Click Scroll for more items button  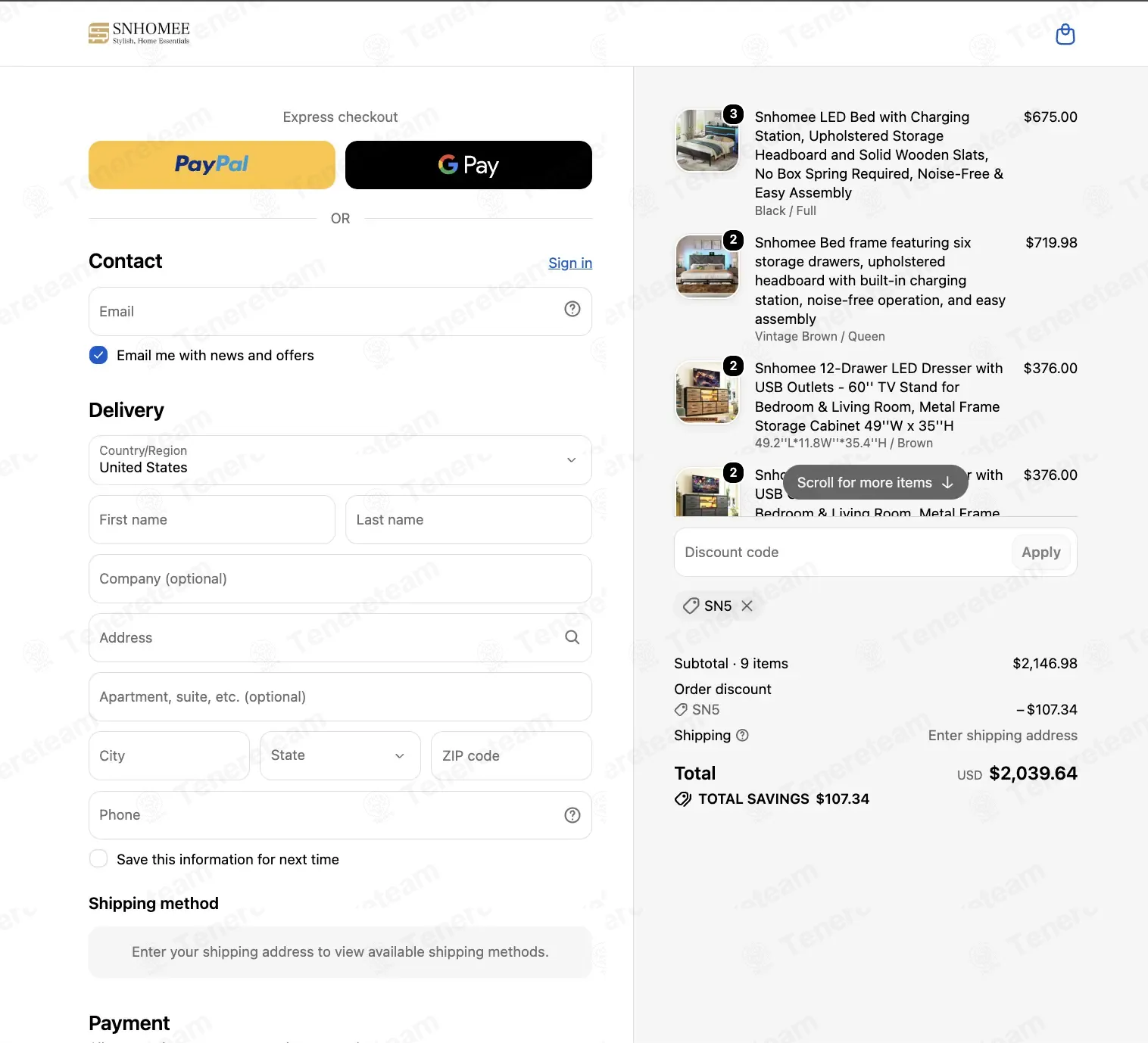(875, 482)
